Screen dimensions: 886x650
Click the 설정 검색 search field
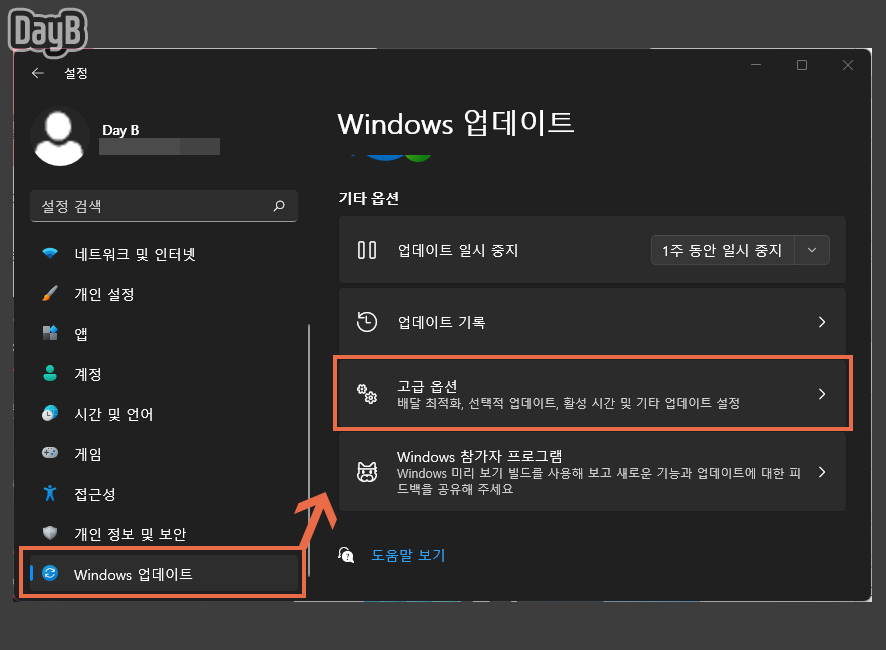click(x=164, y=206)
